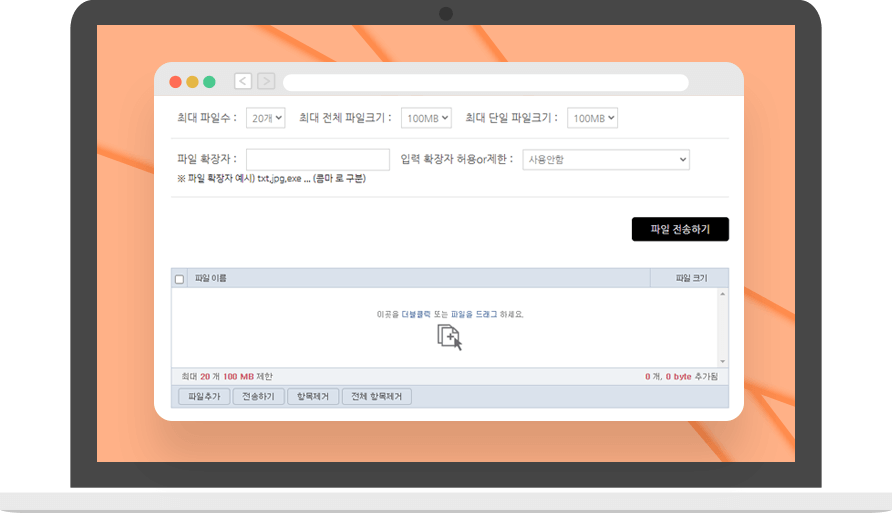The image size is (892, 513).
Task: Open the 최대 파일수 dropdown showing 20개
Action: pos(266,118)
